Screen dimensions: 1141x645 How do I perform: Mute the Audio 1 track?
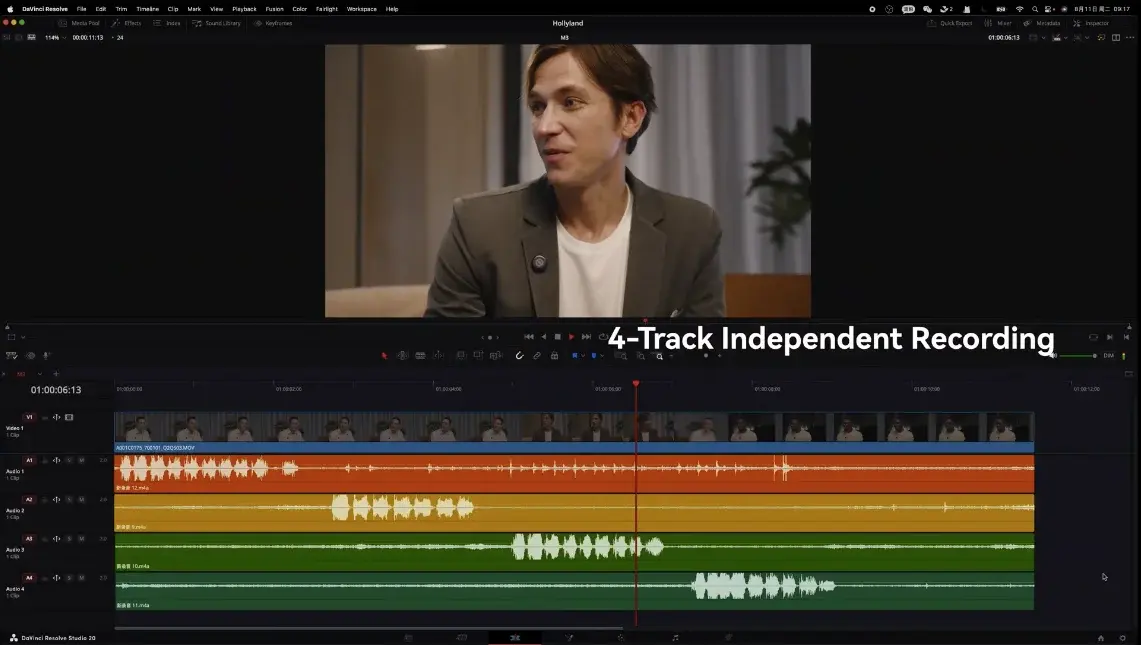82,461
